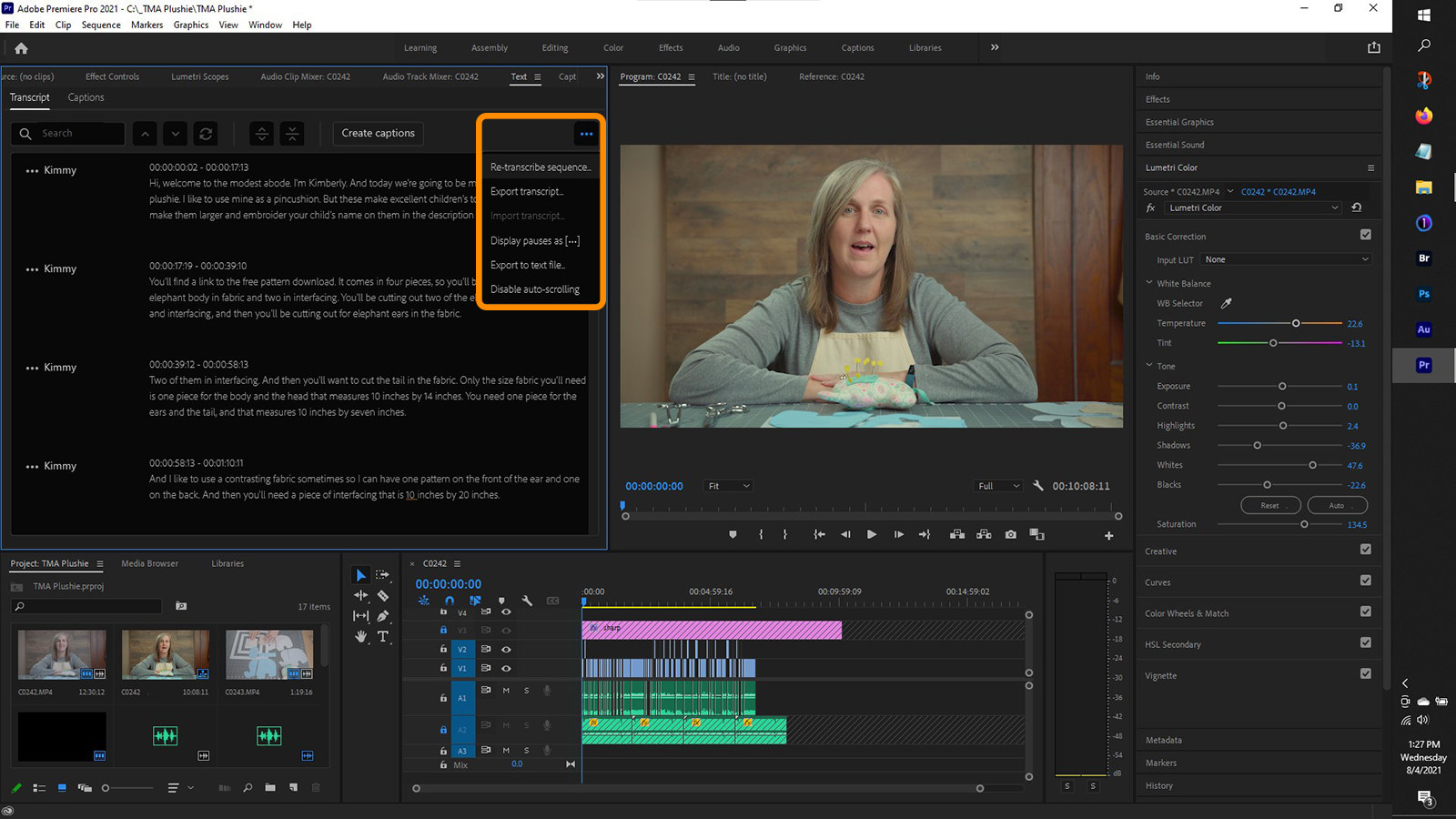Open the Input LUT dropdown

1286,259
